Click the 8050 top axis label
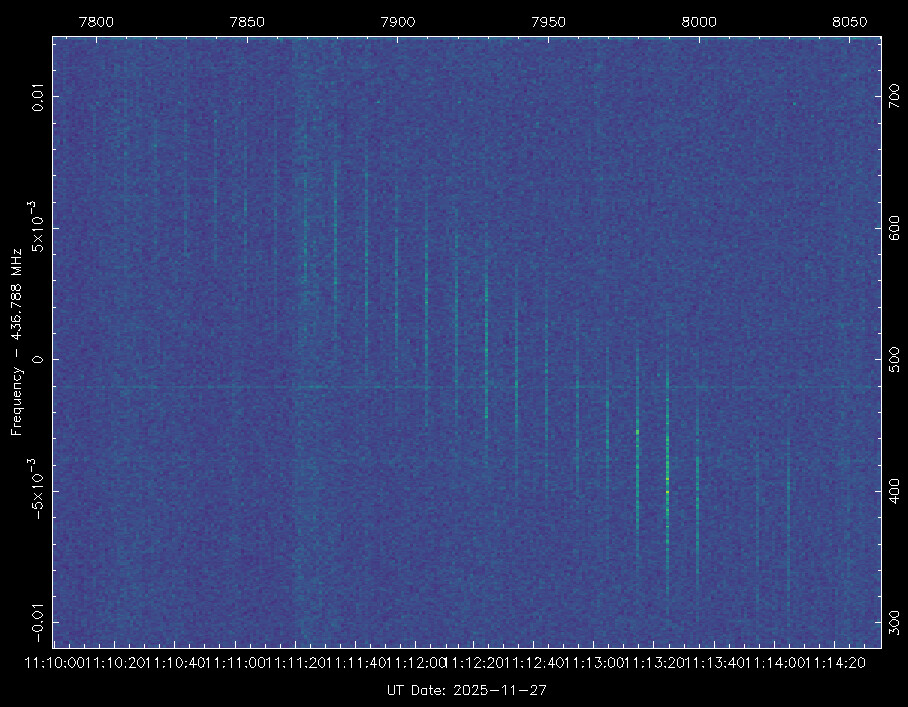Image resolution: width=908 pixels, height=707 pixels. point(850,22)
